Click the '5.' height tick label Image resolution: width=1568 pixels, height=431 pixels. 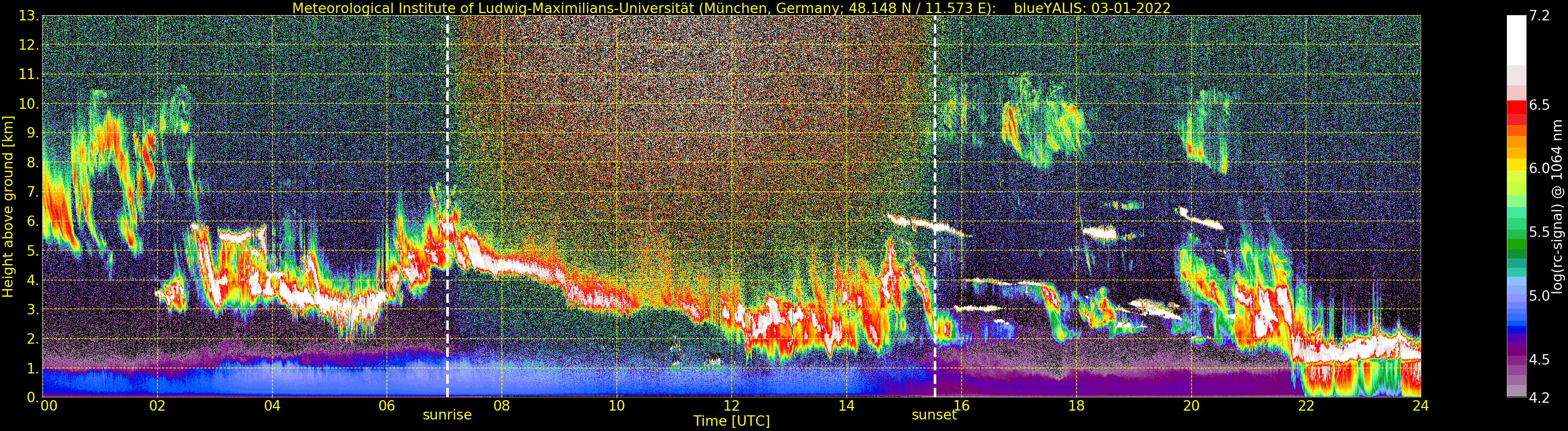pyautogui.click(x=33, y=251)
